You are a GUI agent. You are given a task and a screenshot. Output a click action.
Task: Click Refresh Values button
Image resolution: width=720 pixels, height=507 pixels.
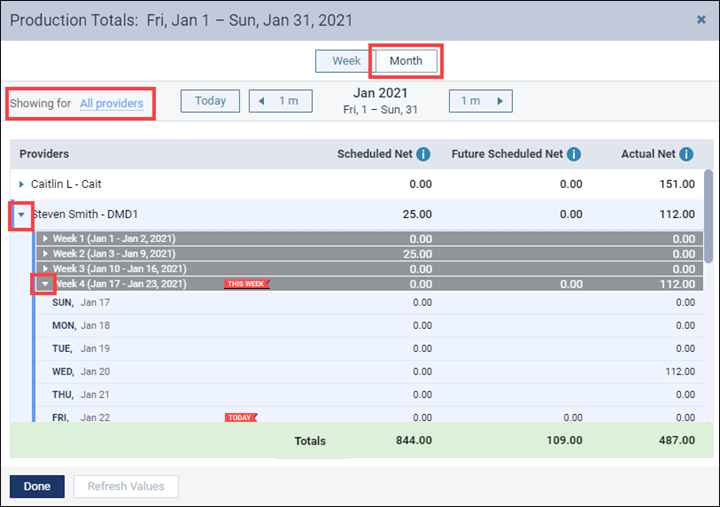coord(126,486)
